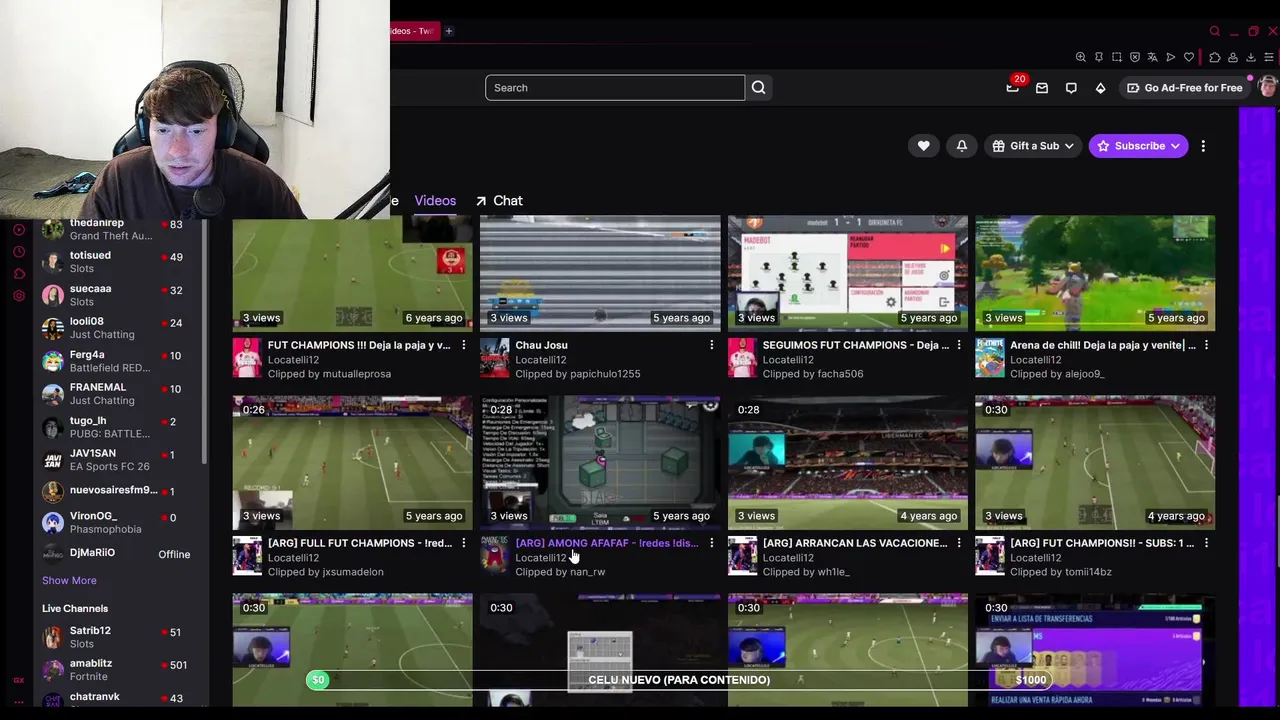Open the chat bubble icon in the Twitch header
This screenshot has height=720, width=1280.
click(x=1071, y=88)
